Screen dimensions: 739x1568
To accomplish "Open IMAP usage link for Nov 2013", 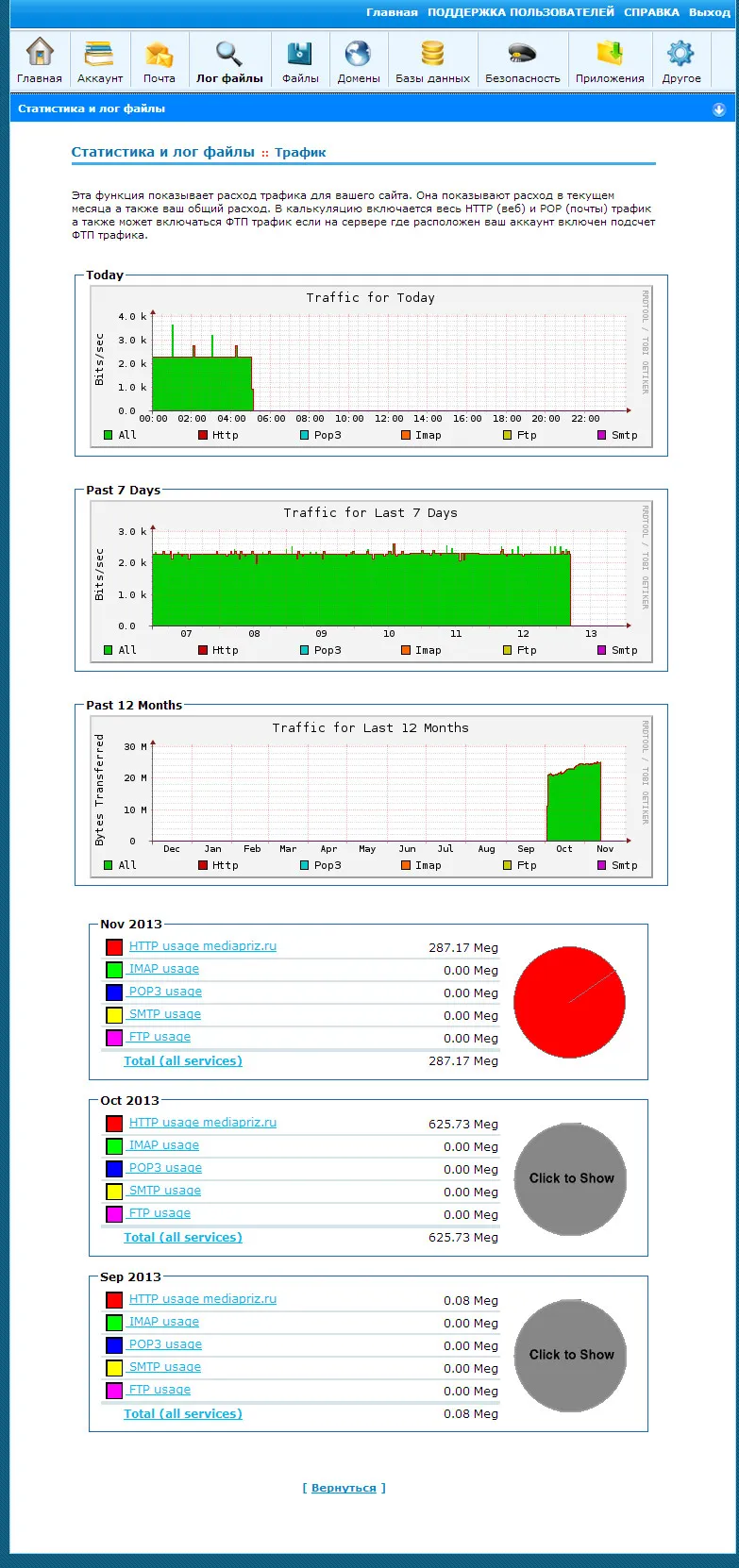I will (x=164, y=969).
